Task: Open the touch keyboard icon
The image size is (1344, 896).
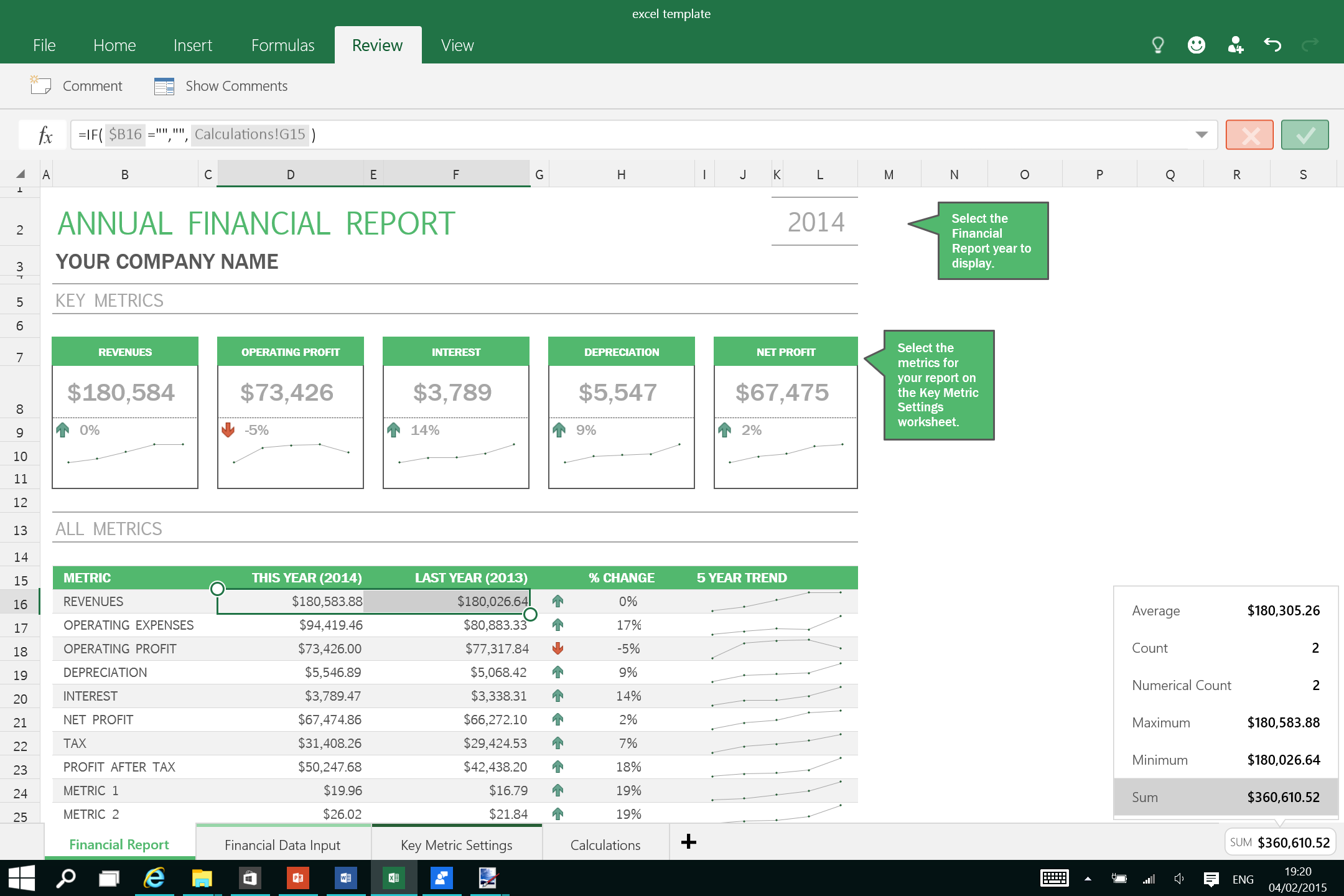Action: pyautogui.click(x=1054, y=879)
